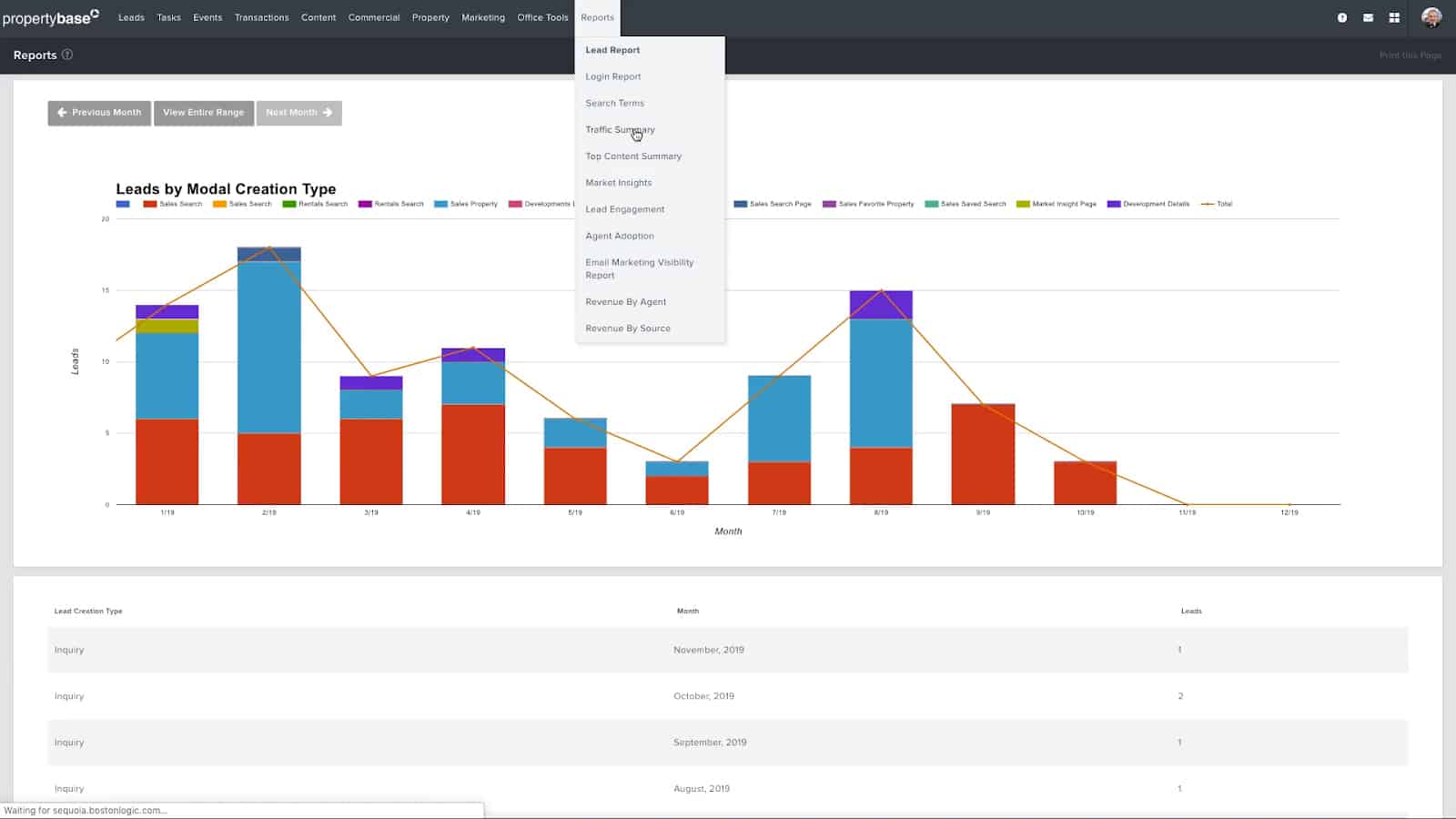Click View Entire Range button
Viewport: 1456px width, 819px height.
[204, 113]
